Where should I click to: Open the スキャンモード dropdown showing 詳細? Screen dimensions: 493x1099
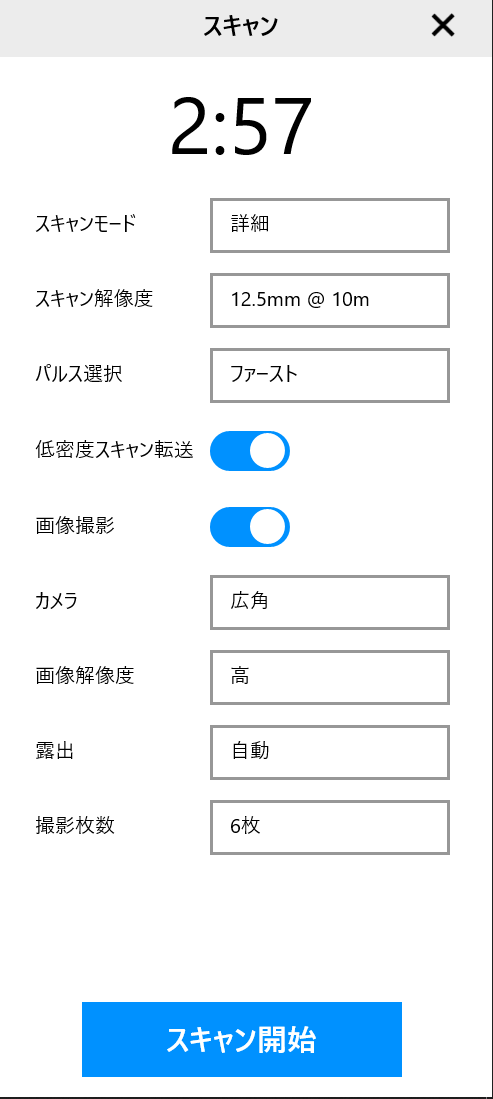330,225
